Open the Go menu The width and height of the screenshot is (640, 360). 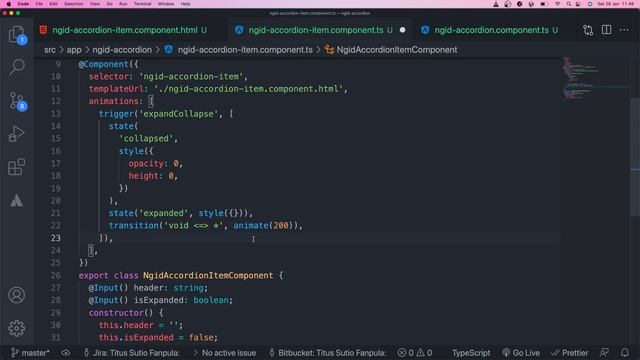click(x=109, y=4)
